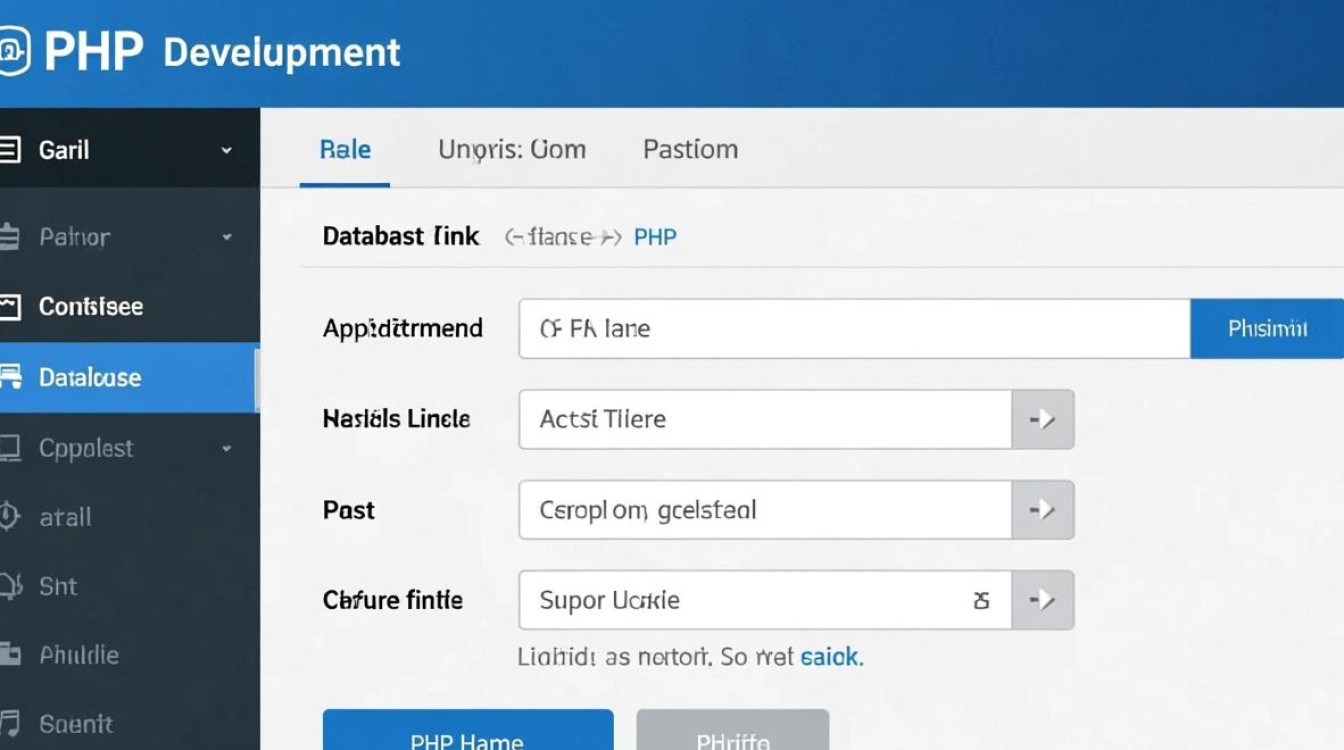The width and height of the screenshot is (1344, 750).
Task: Click the Cppalest monitor icon
Action: tap(9, 448)
